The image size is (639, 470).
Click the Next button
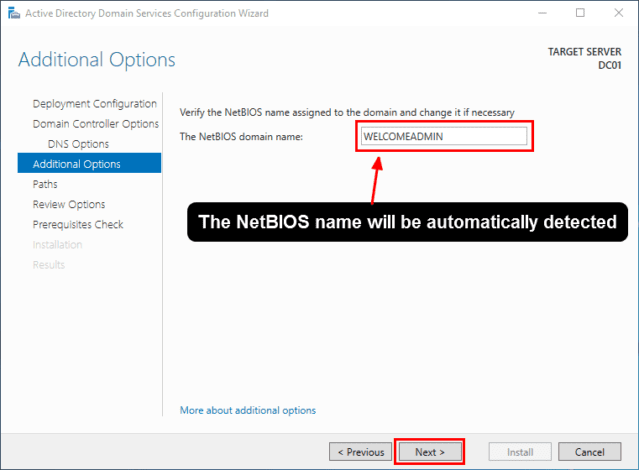[x=430, y=452]
